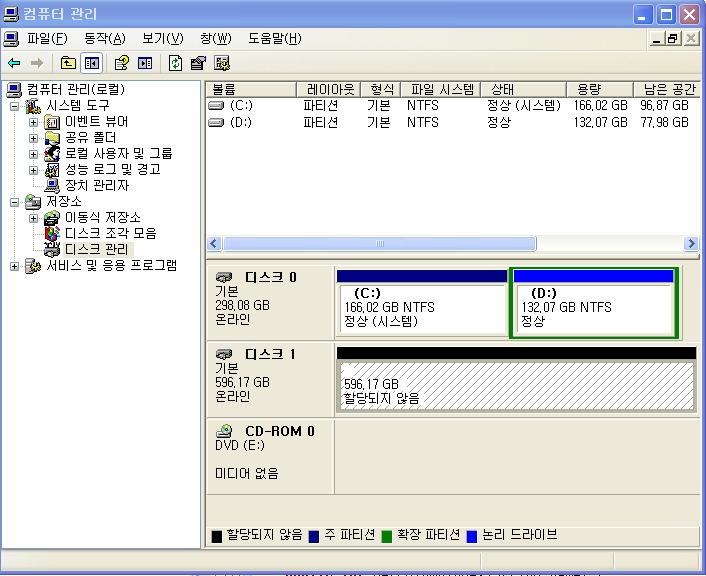Expand the 이벤트 뷰어 node

(33, 122)
